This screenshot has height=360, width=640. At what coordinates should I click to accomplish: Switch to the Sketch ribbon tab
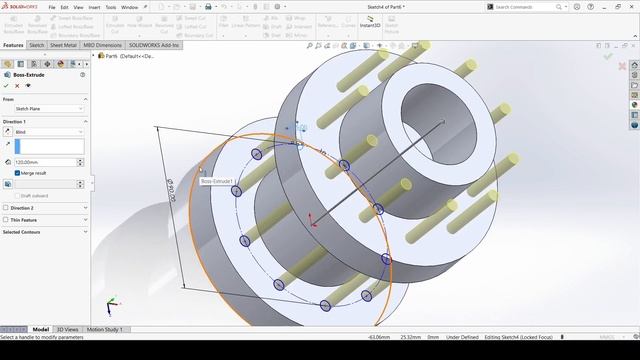click(x=36, y=45)
